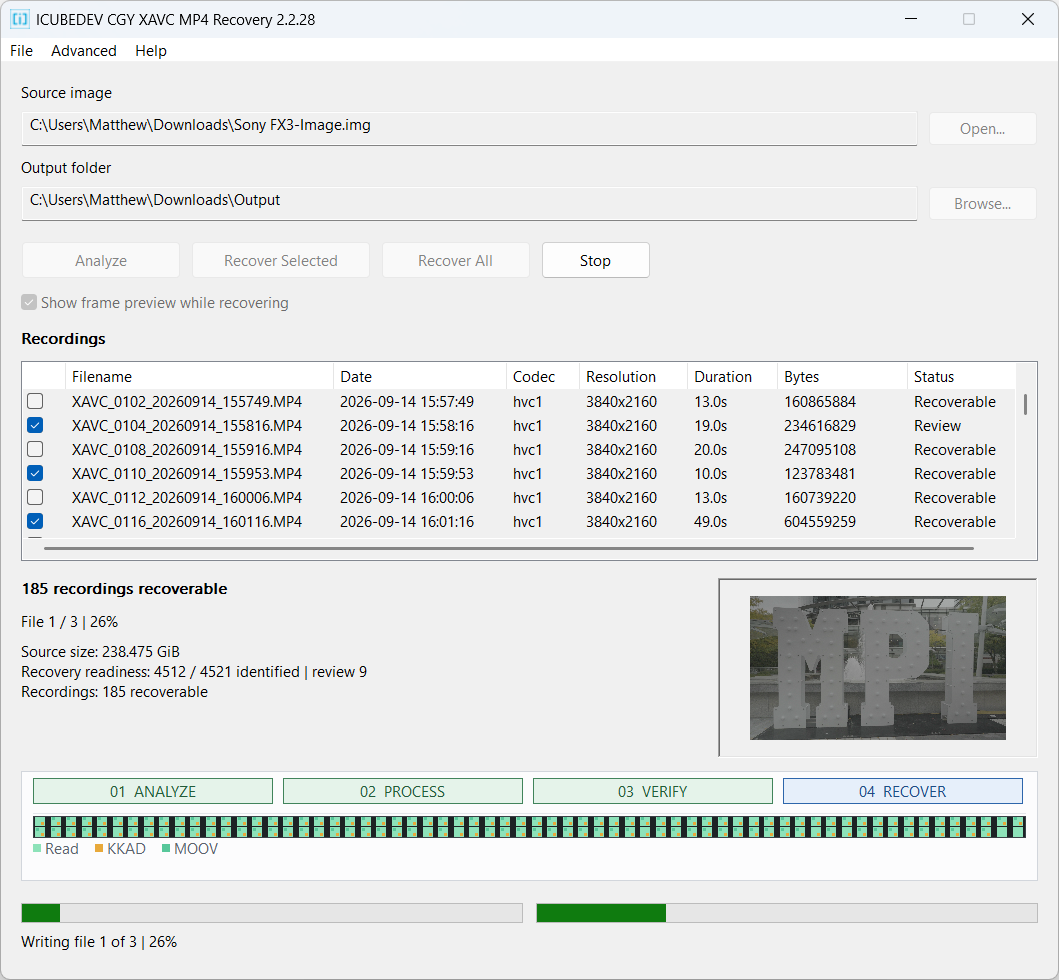Select filename XAVC_0112_20260914_160006.MP4
The height and width of the screenshot is (980, 1059).
(x=187, y=498)
